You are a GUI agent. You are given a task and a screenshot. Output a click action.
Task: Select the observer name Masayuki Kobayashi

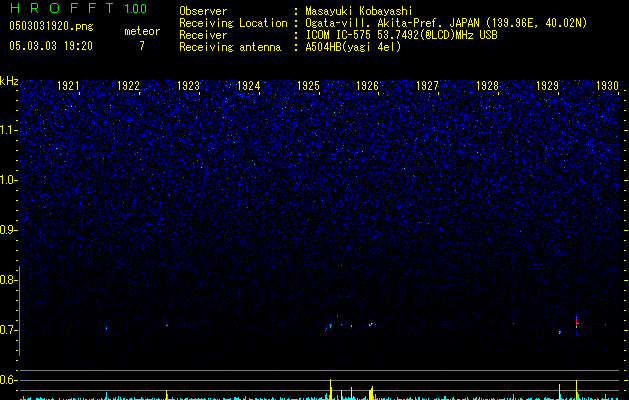[359, 11]
